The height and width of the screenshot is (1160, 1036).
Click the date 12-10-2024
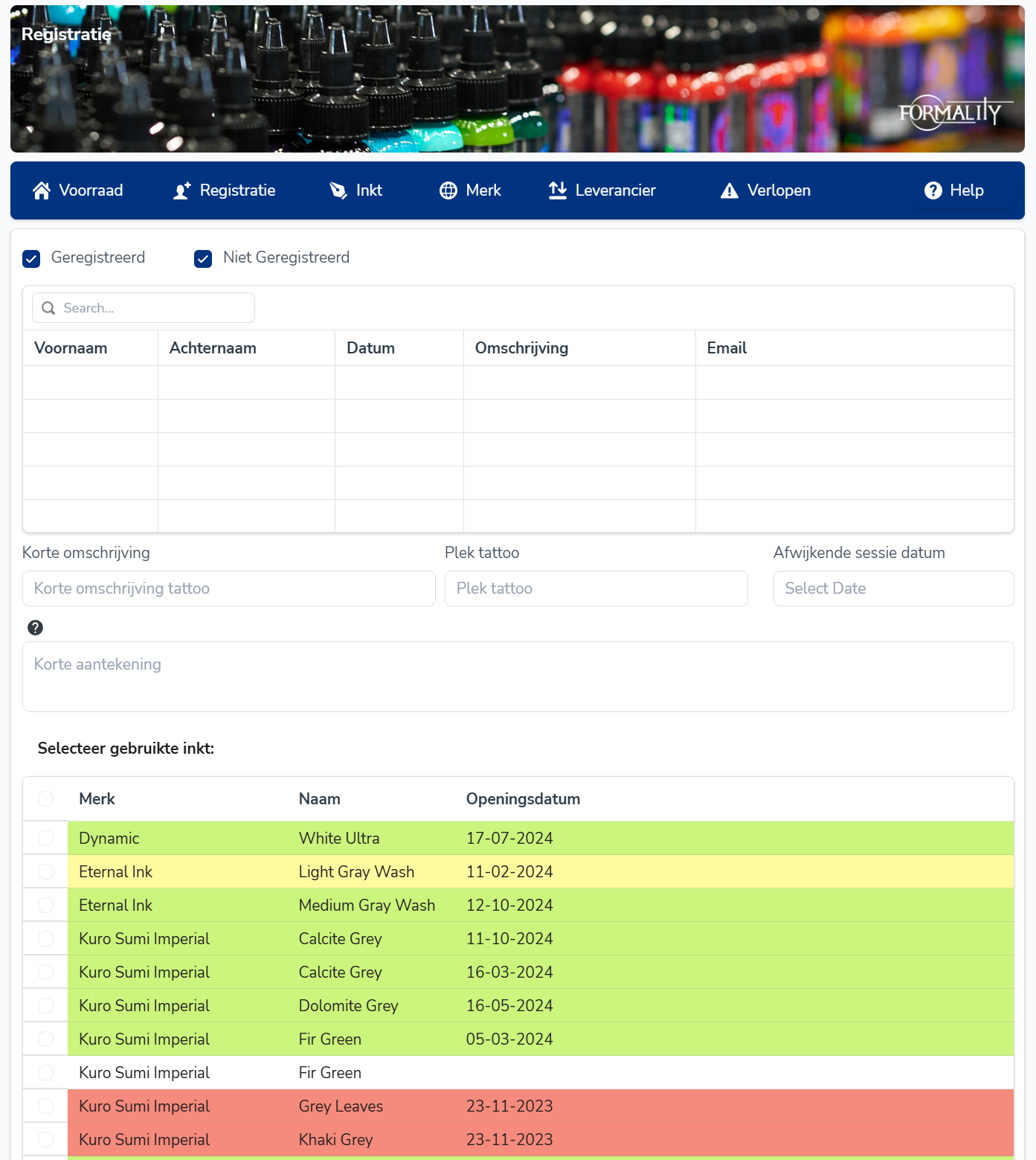509,906
